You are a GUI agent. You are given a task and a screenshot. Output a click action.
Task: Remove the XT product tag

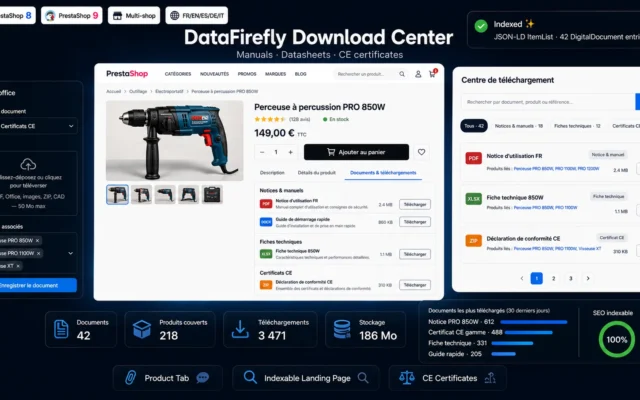[x=18, y=266]
